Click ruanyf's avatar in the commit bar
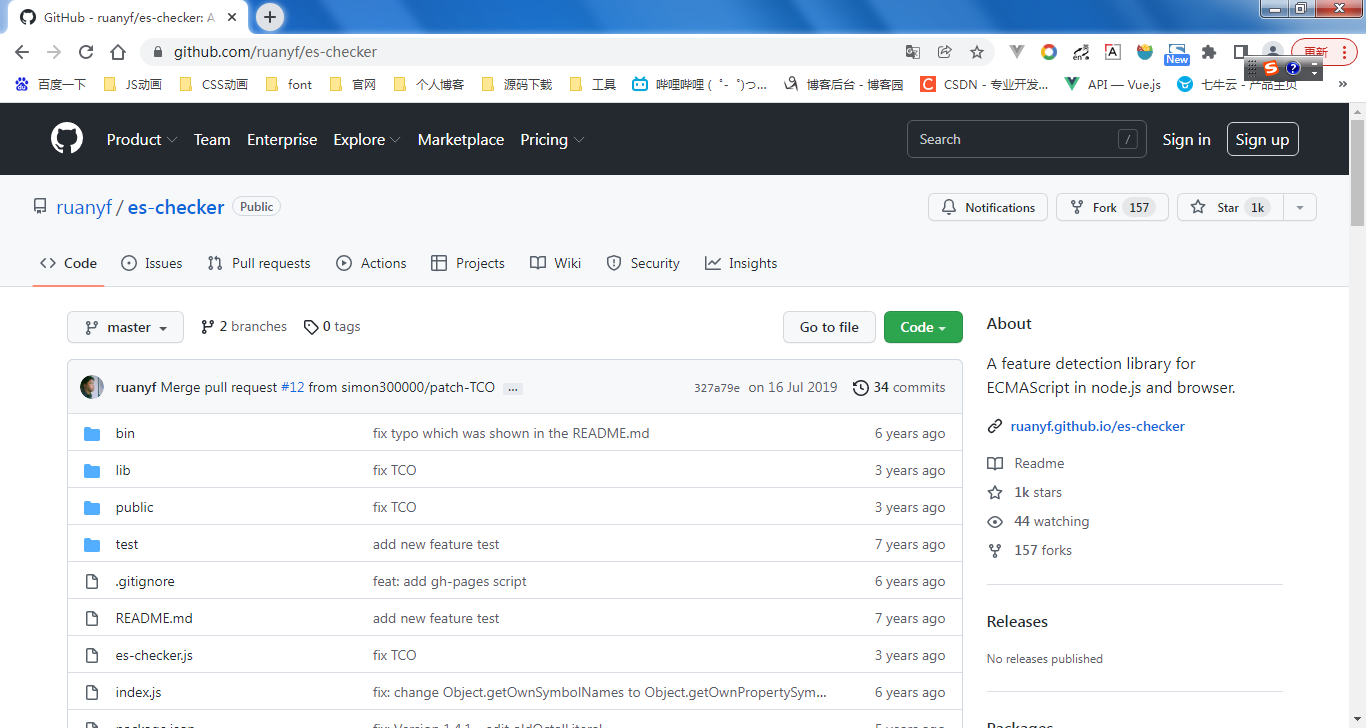The width and height of the screenshot is (1366, 728). (x=92, y=387)
